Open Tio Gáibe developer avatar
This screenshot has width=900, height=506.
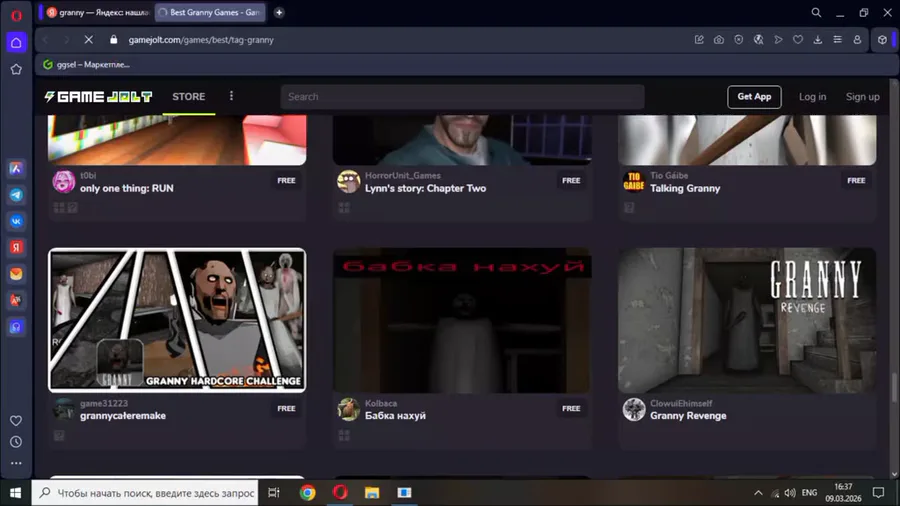[x=634, y=181]
